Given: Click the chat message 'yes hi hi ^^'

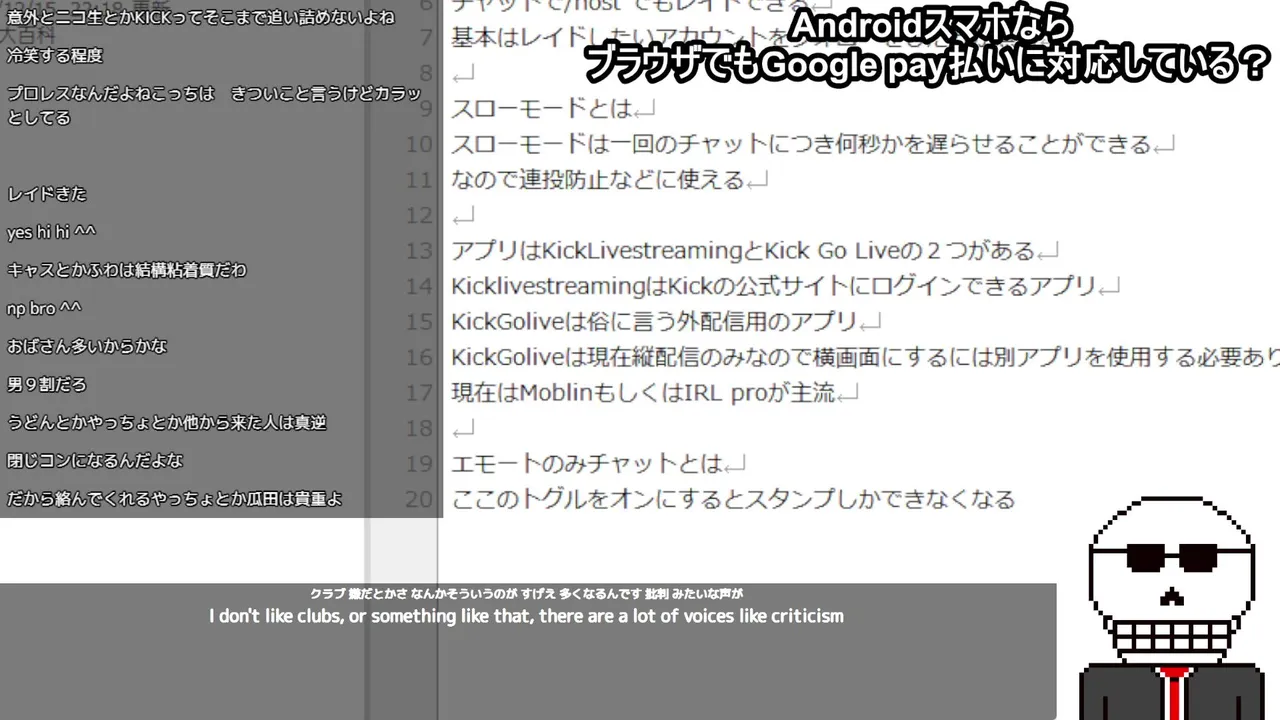Looking at the screenshot, I should click(x=51, y=232).
